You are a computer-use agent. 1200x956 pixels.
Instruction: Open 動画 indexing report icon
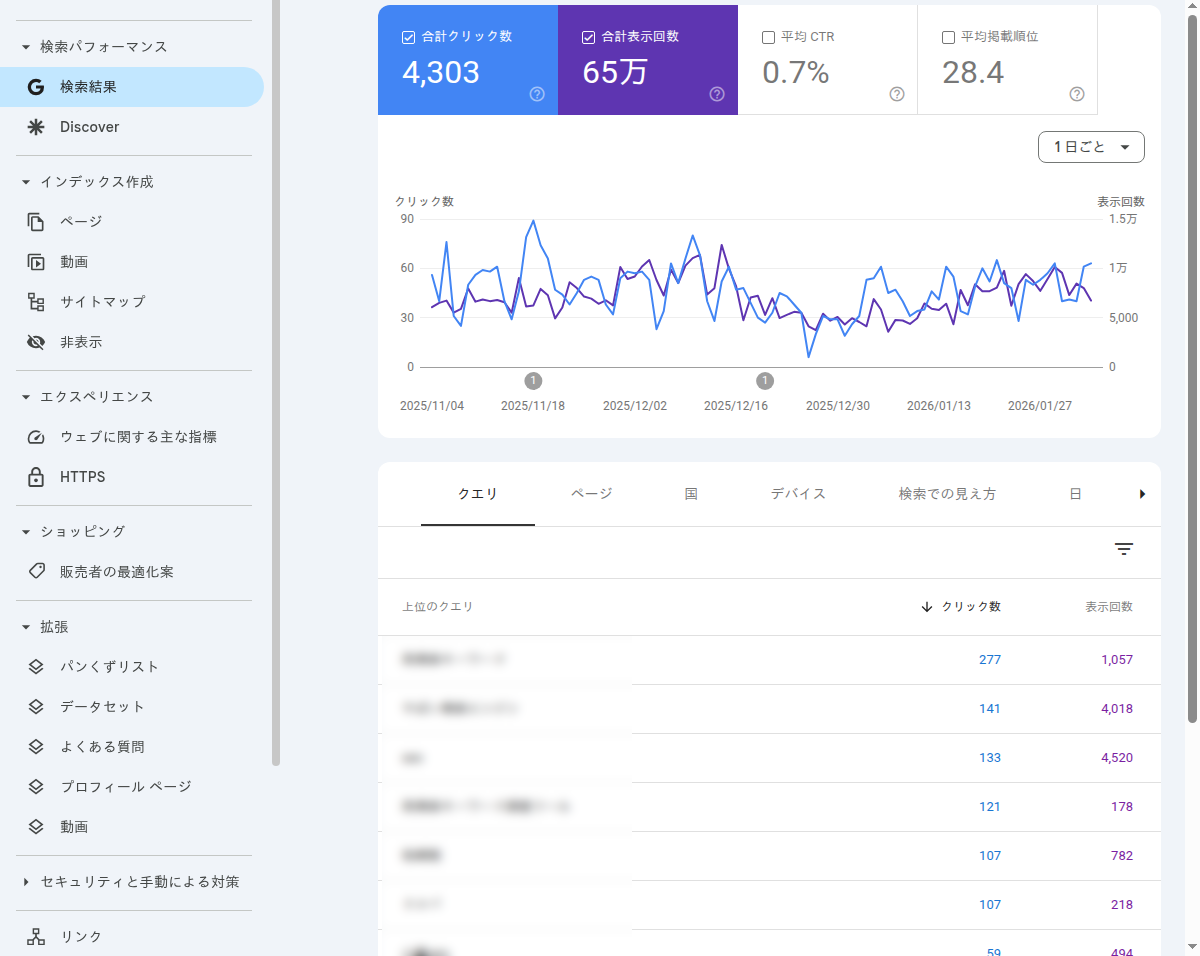tap(36, 261)
